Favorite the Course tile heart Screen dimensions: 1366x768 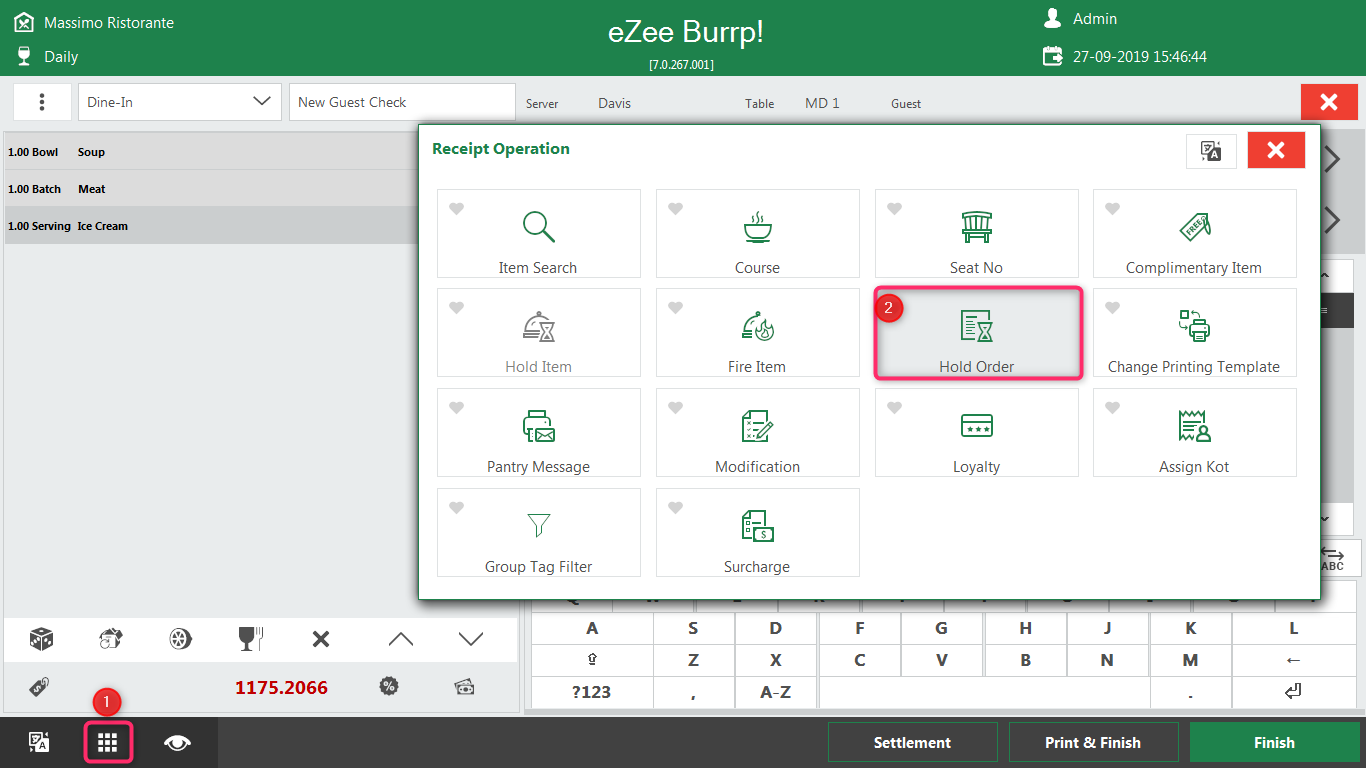(x=675, y=208)
